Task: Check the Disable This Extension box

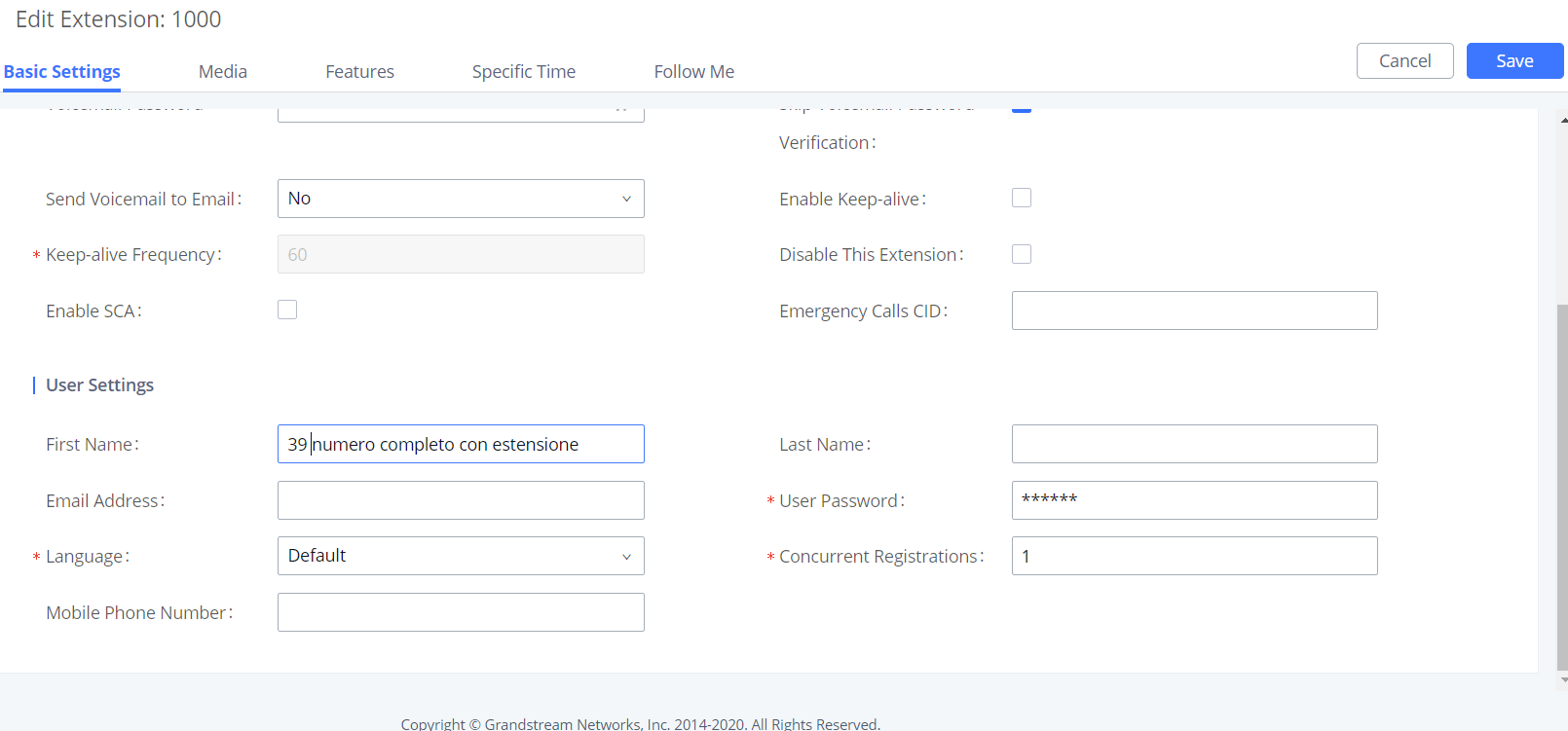Action: 1022,254
